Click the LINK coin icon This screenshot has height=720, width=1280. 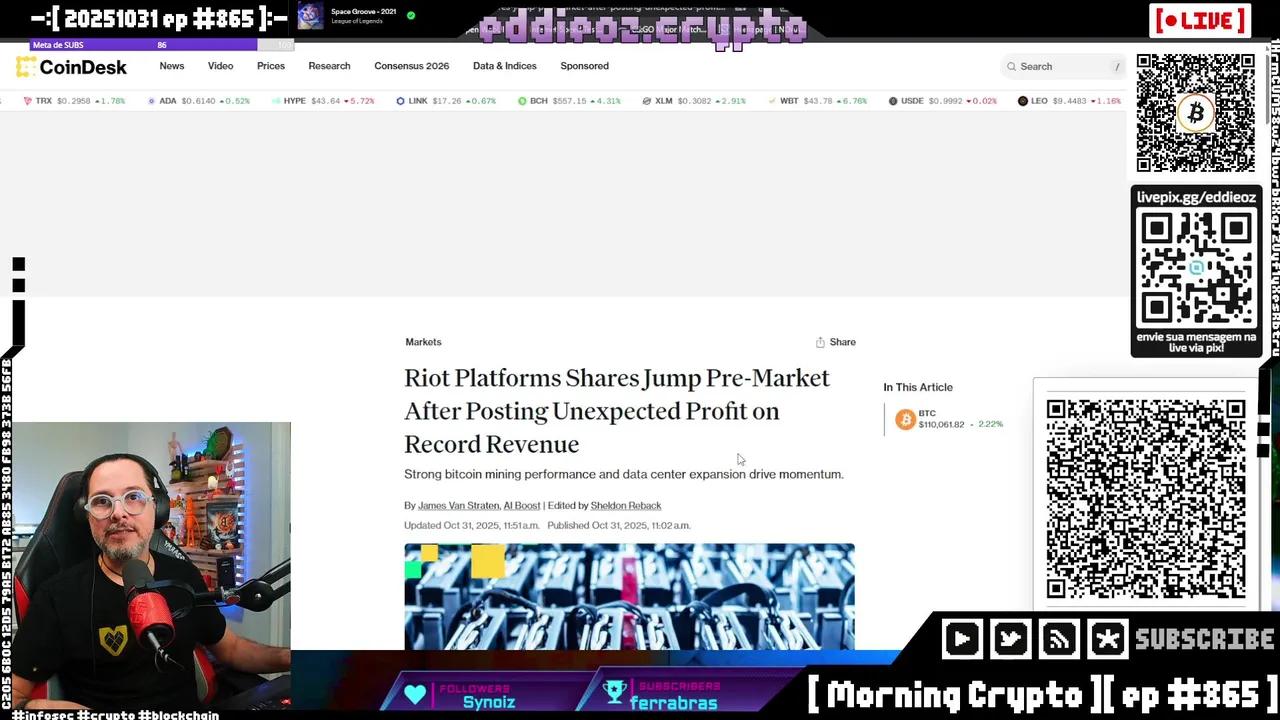tap(401, 101)
